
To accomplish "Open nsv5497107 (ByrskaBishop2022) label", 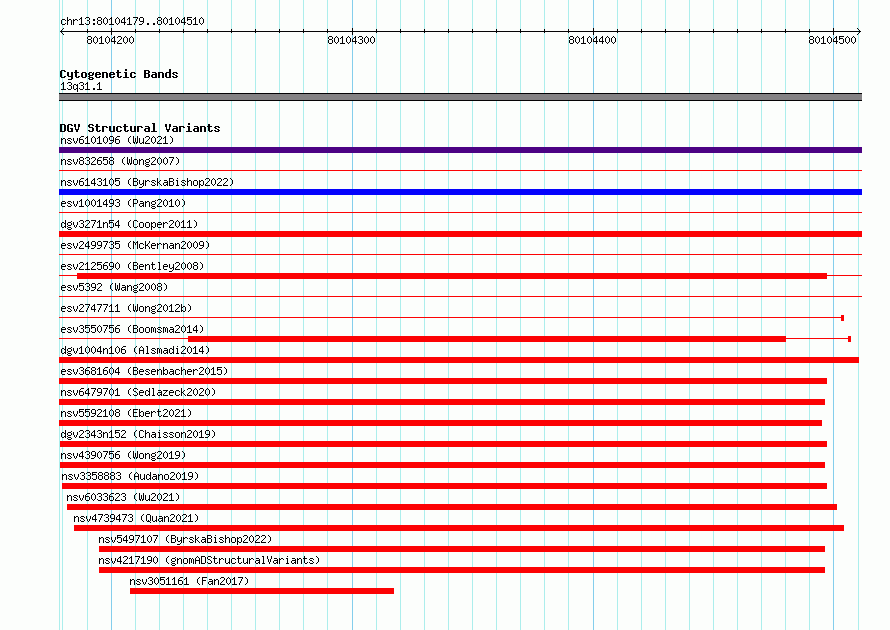I will pyautogui.click(x=185, y=539).
